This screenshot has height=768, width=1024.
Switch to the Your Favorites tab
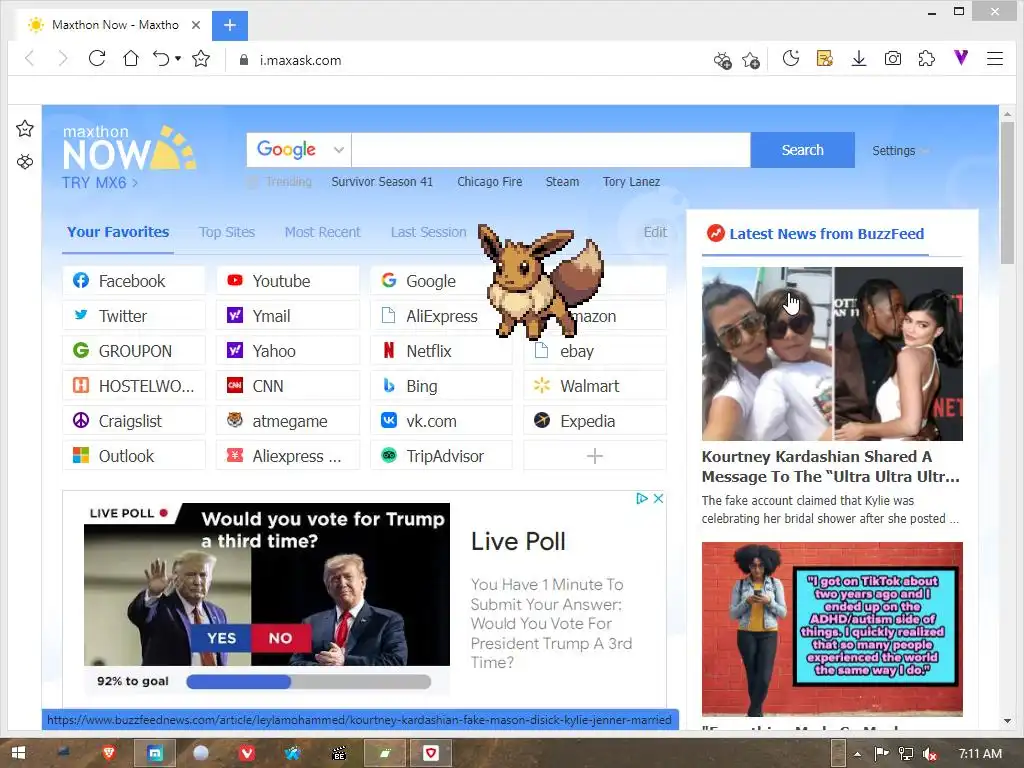(x=118, y=232)
